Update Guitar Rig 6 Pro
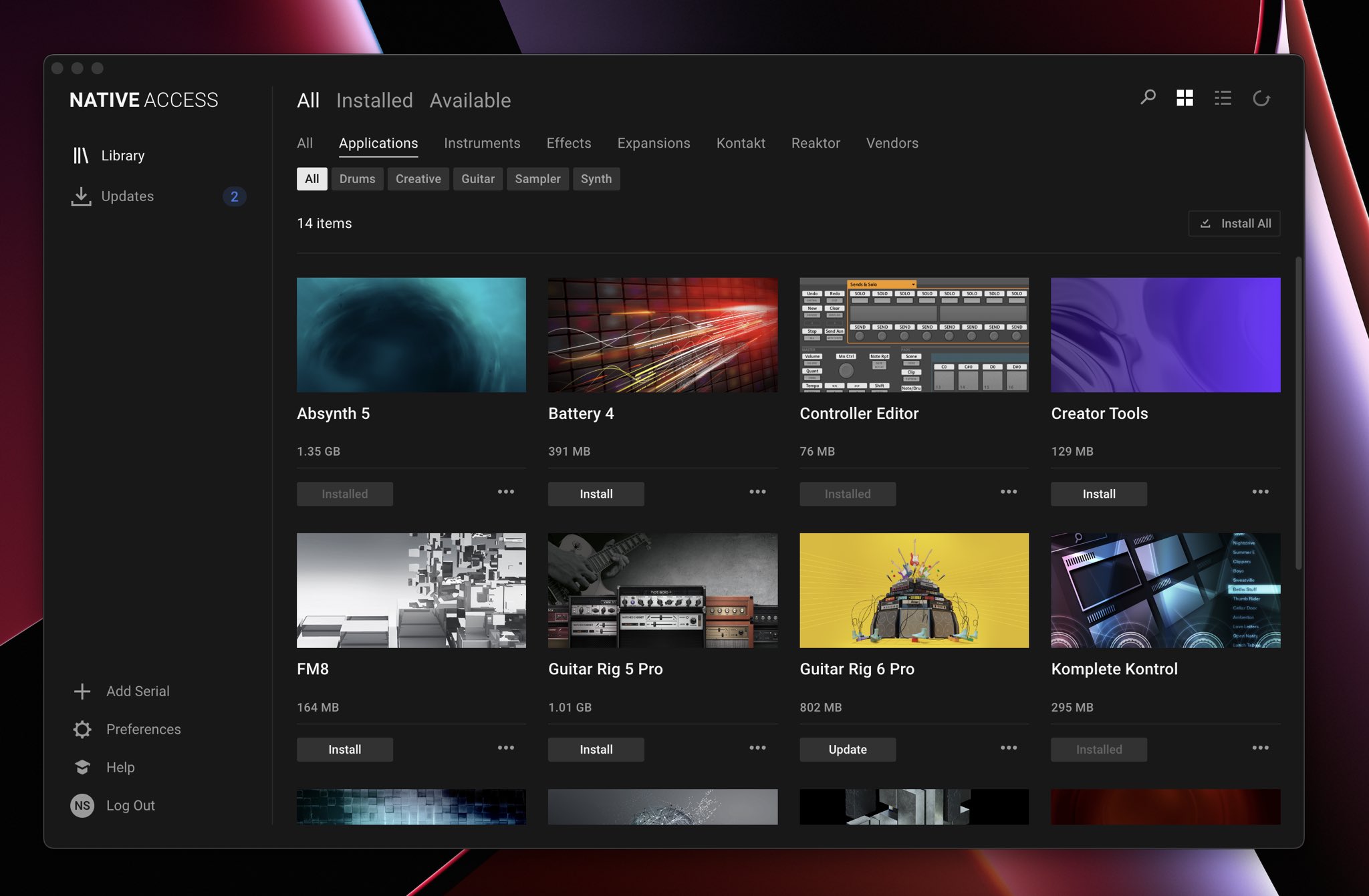Screen dimensions: 1369x896 [847, 749]
